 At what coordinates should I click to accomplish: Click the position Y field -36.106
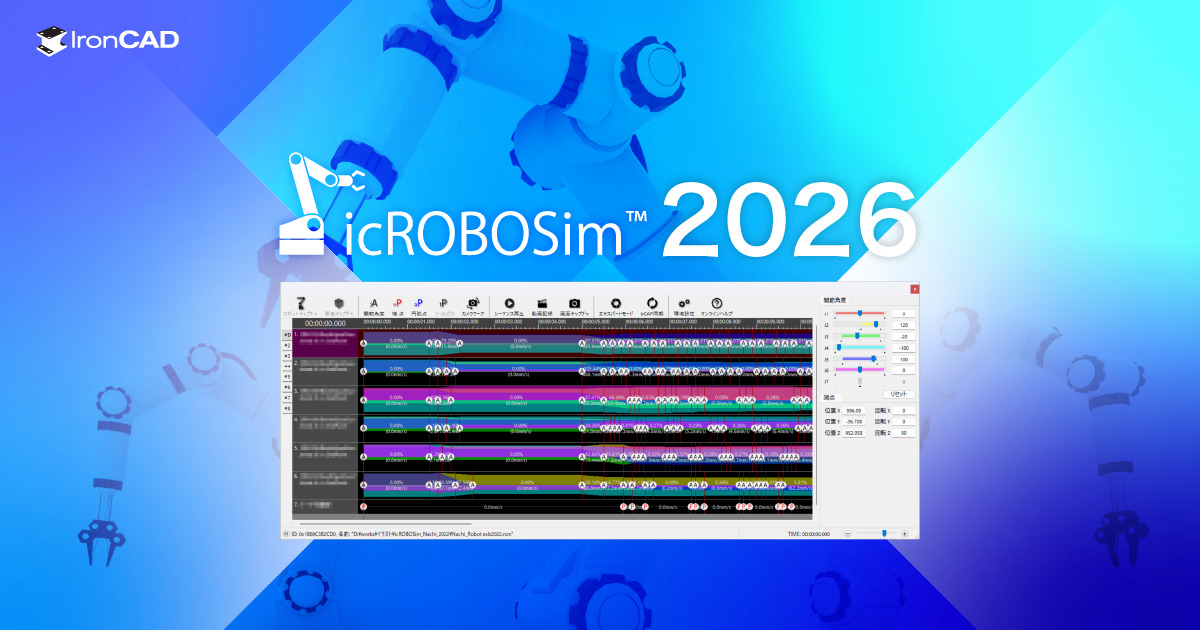(x=854, y=421)
